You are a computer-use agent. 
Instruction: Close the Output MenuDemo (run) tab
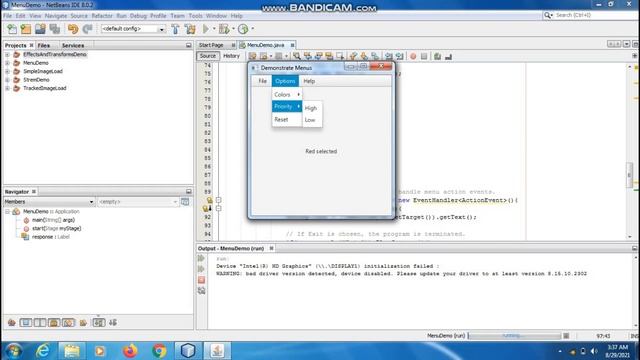point(271,248)
